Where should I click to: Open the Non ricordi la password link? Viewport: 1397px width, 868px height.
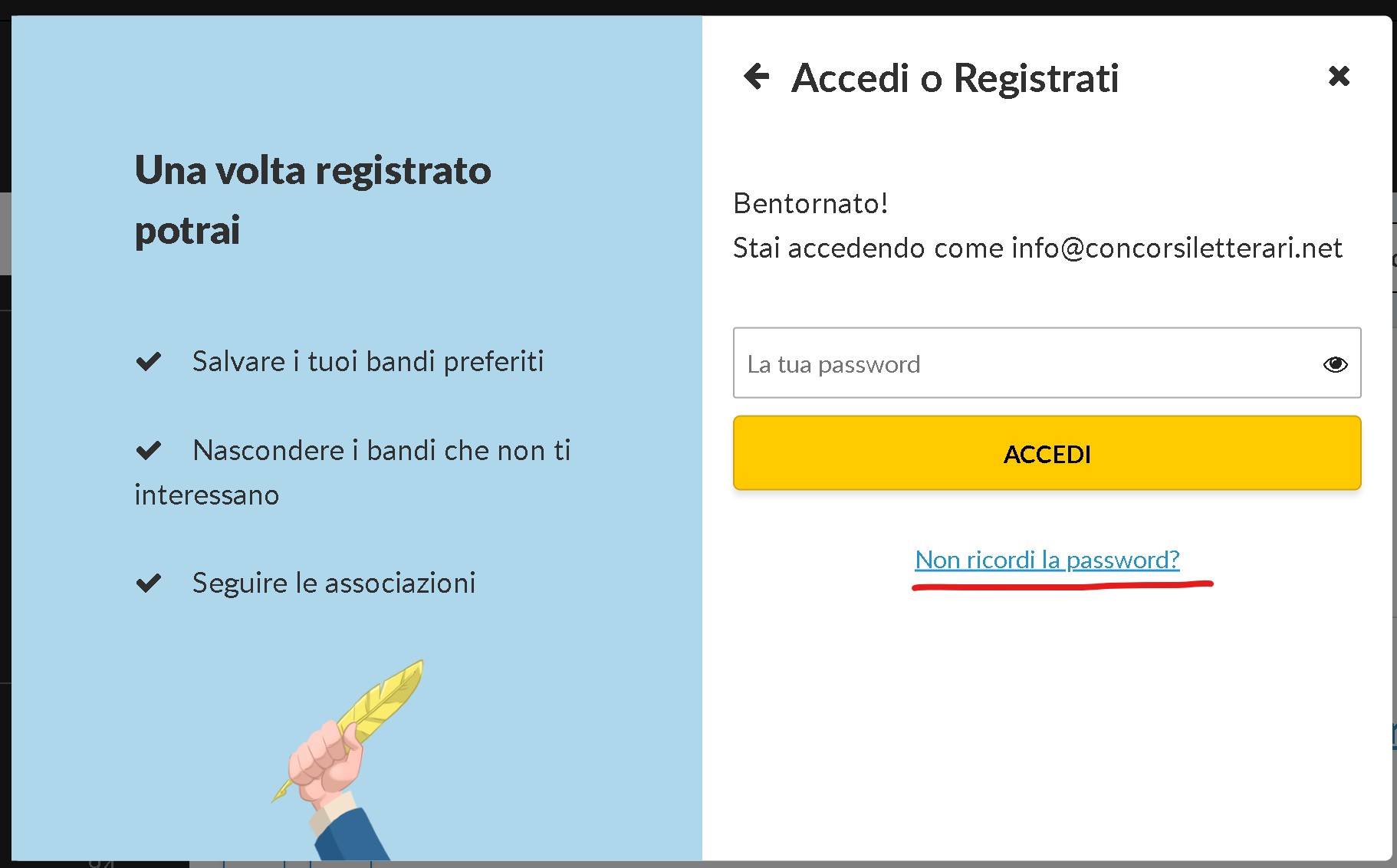(x=1047, y=560)
